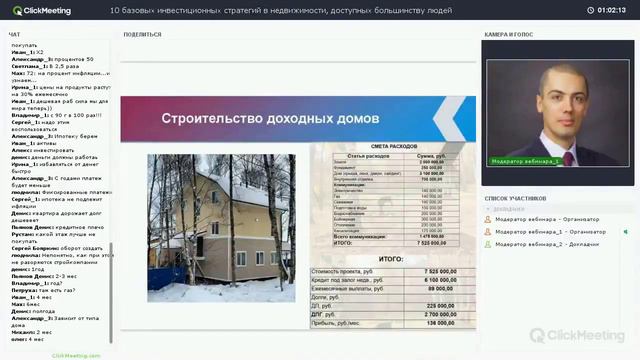Click the КАМЕРА И ГОЛОС panel header
The width and height of the screenshot is (640, 360).
pyautogui.click(x=509, y=35)
